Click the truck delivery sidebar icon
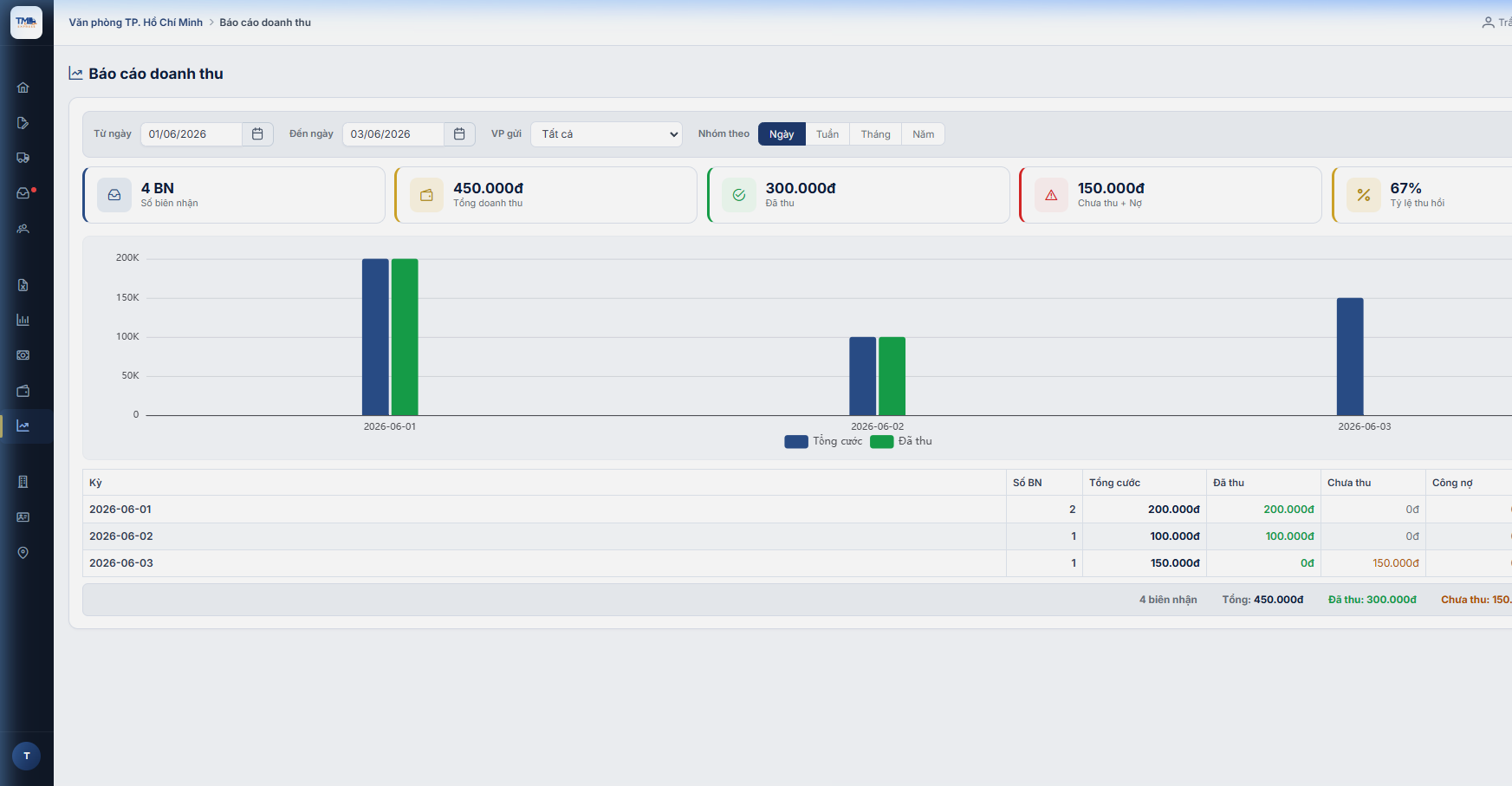 (x=23, y=158)
